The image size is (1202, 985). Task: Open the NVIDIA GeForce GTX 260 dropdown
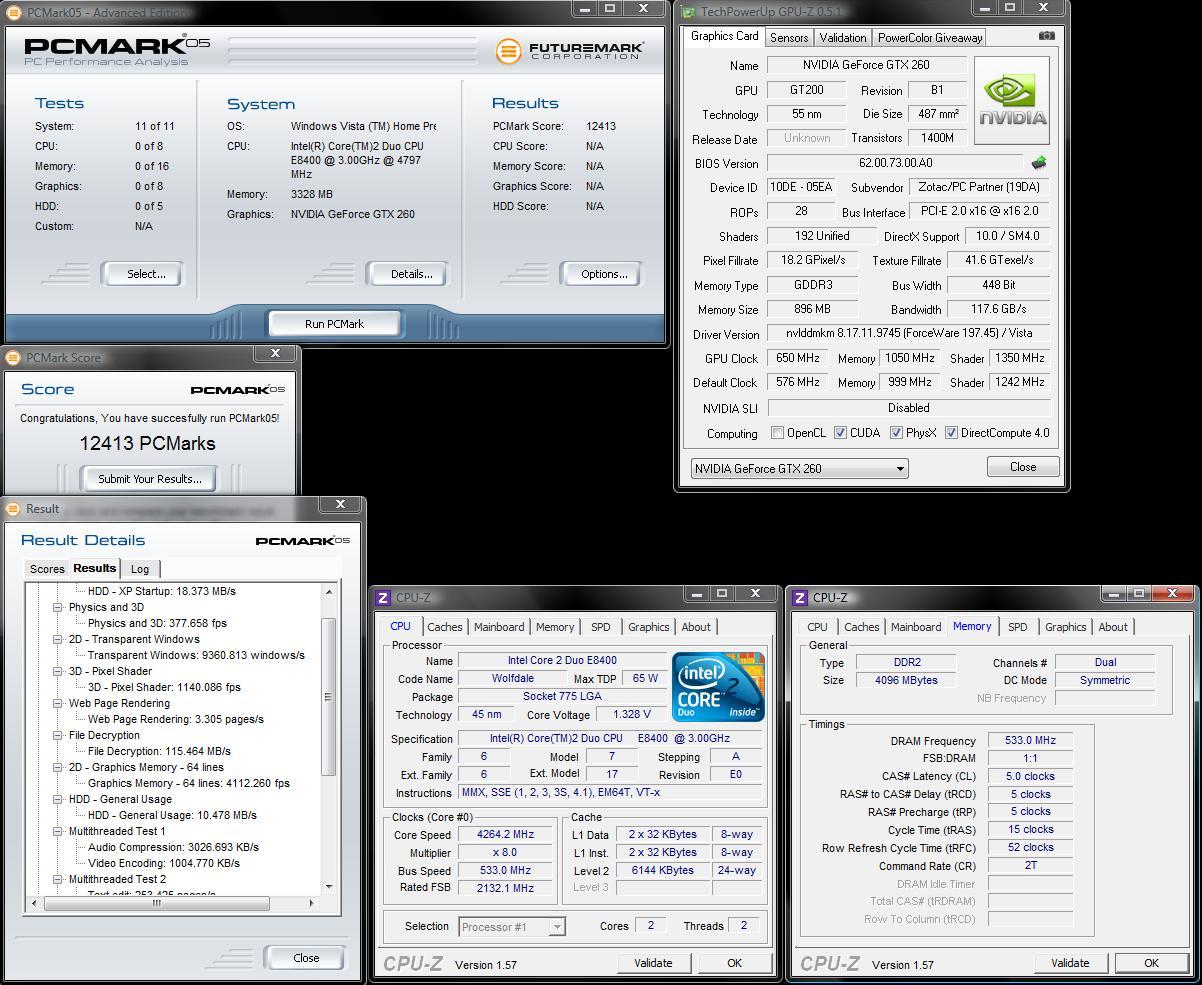pyautogui.click(x=799, y=468)
